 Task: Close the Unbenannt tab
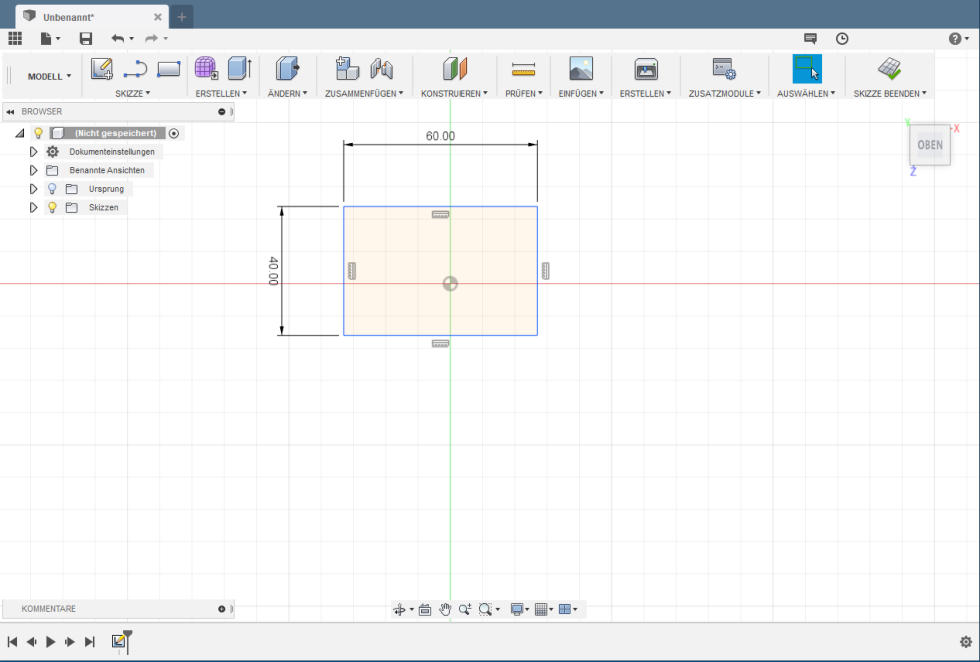click(158, 17)
